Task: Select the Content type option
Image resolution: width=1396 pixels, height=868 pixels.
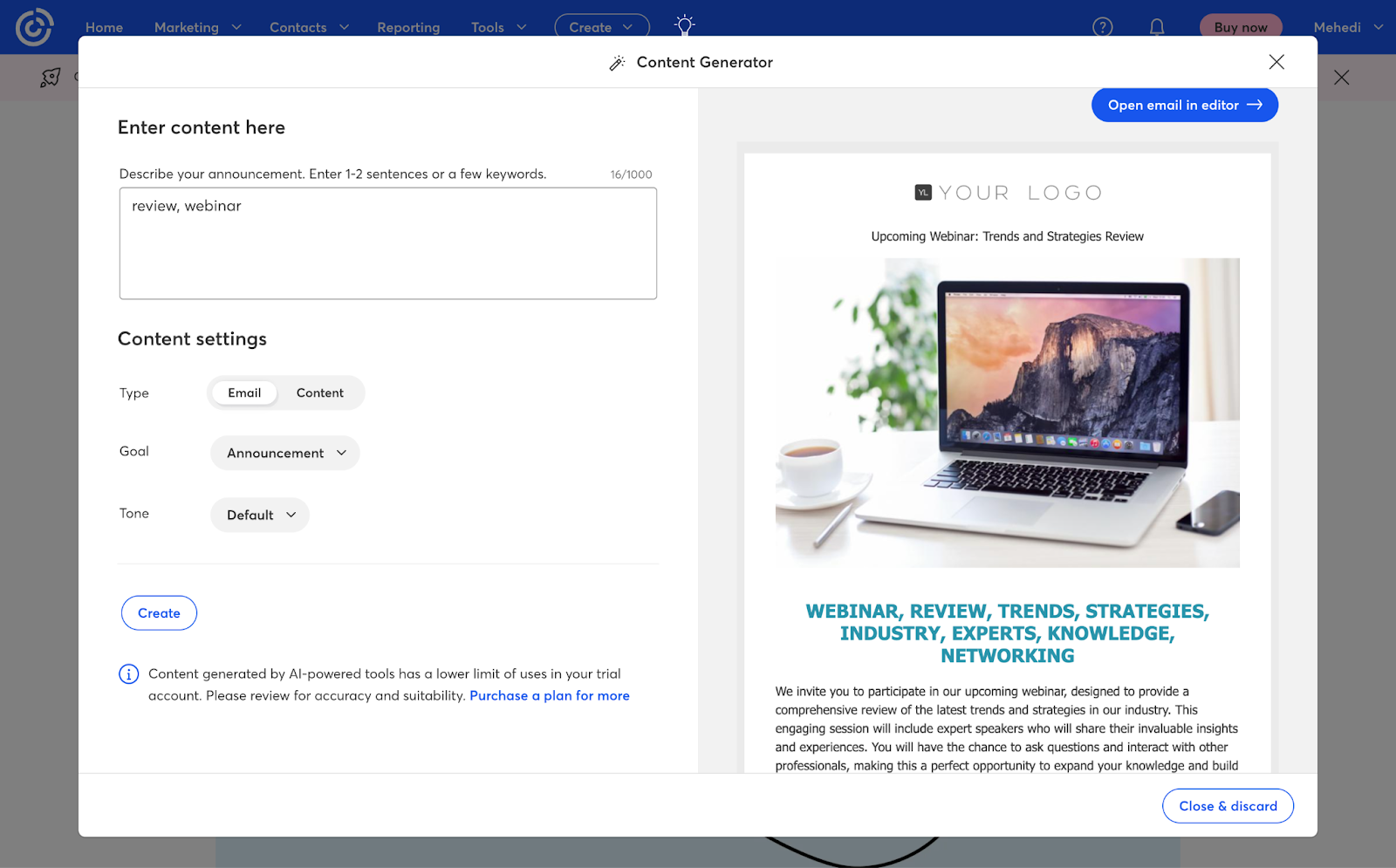Action: (320, 393)
